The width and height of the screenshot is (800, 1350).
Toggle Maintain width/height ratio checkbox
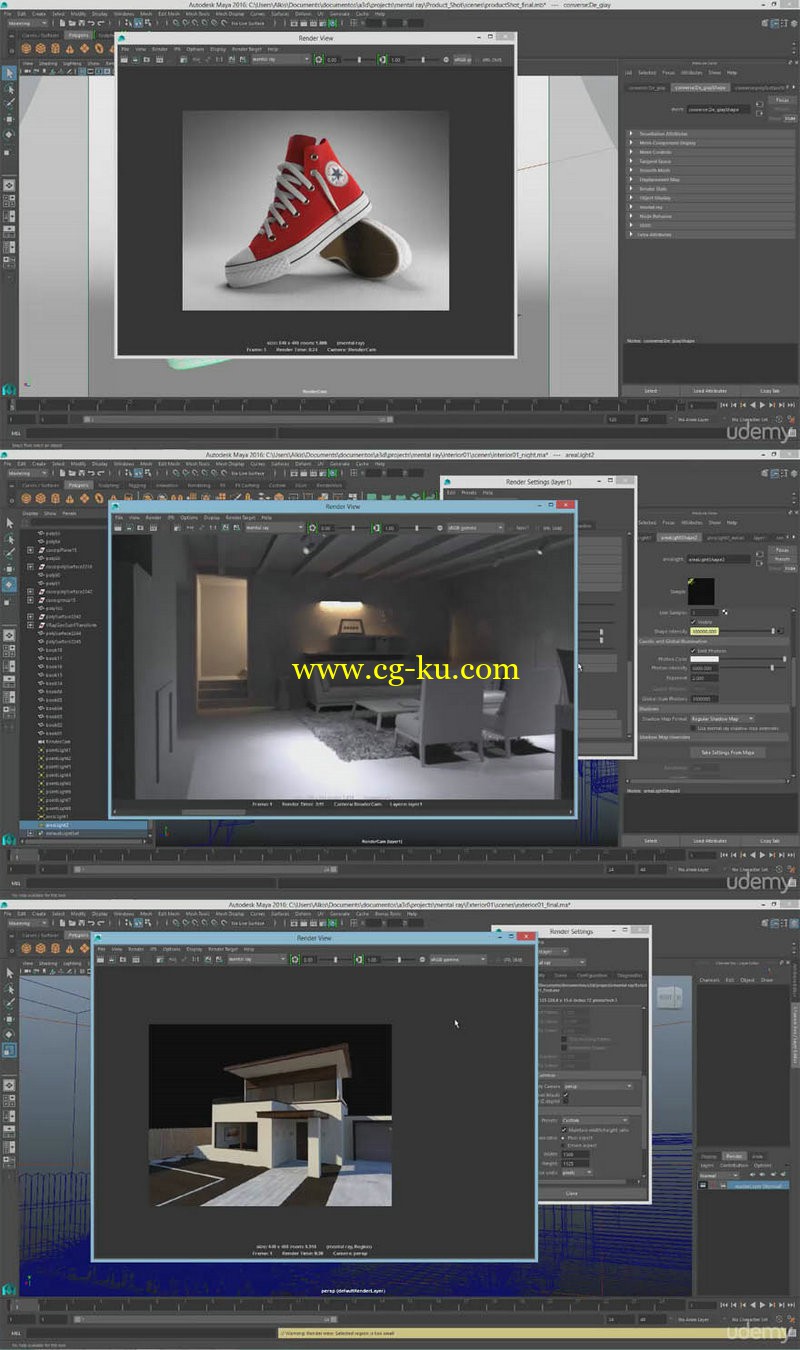click(x=565, y=1129)
